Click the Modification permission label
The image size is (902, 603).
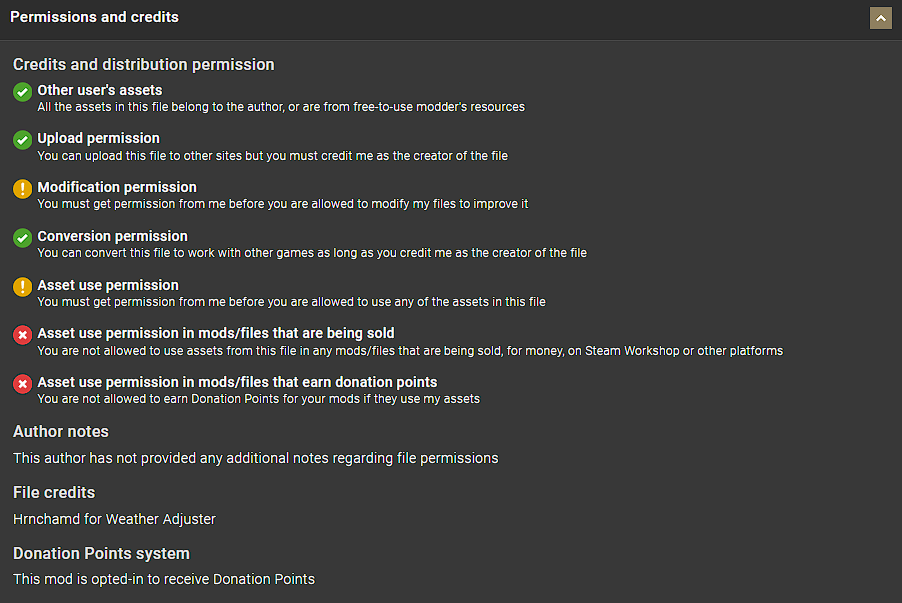[117, 187]
